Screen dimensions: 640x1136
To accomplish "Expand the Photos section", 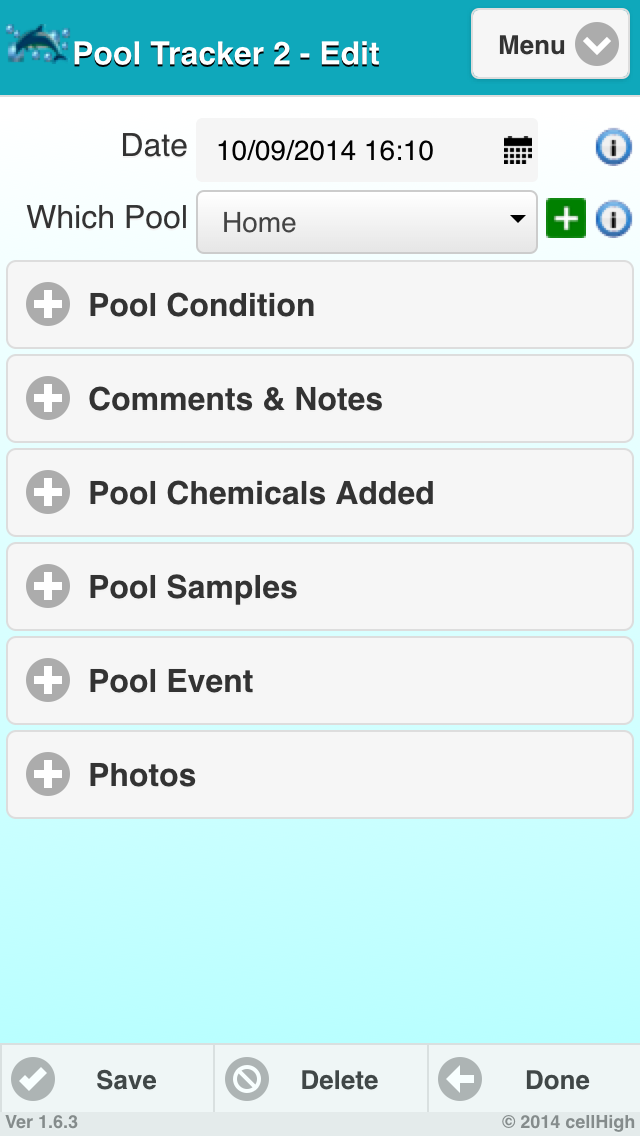I will pos(320,775).
